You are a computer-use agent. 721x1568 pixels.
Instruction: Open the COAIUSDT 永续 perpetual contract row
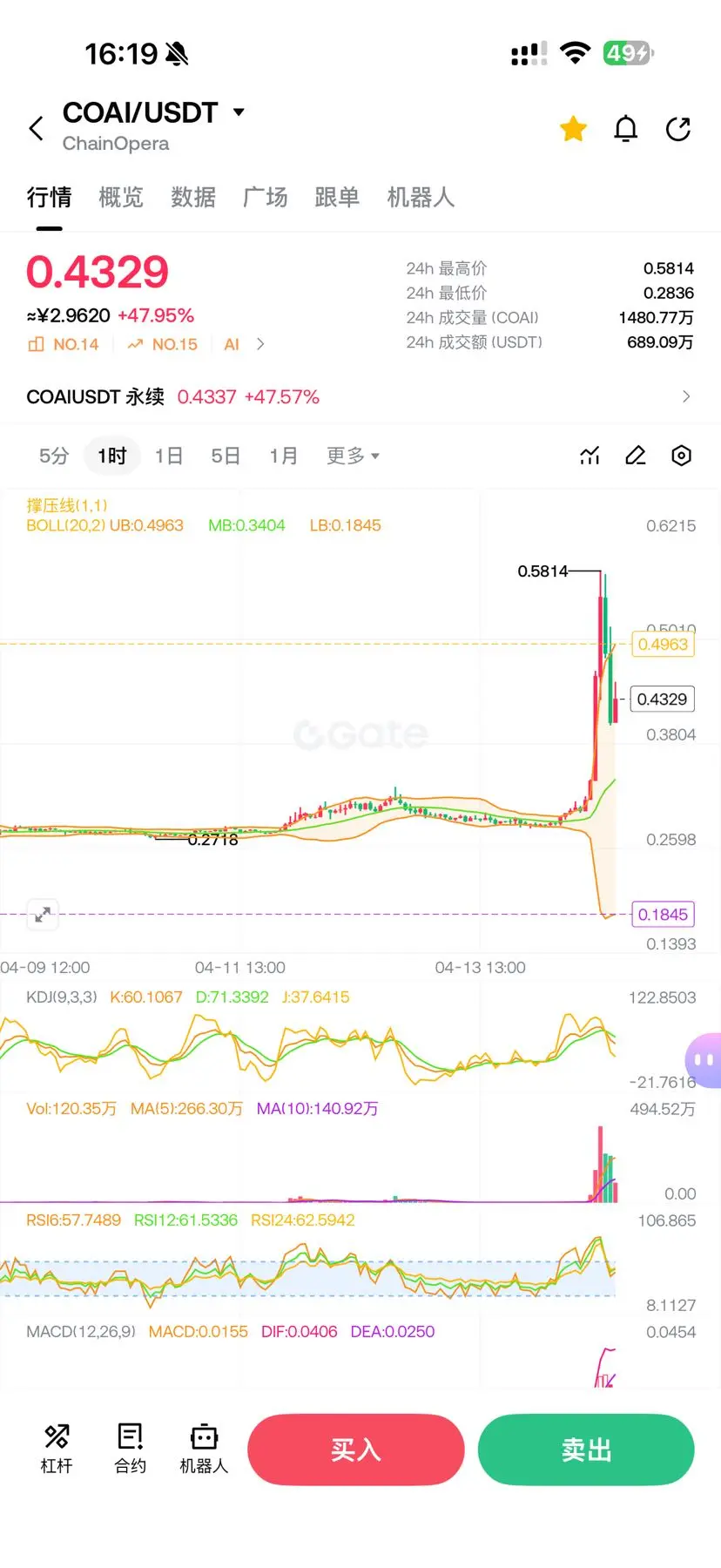tap(360, 396)
